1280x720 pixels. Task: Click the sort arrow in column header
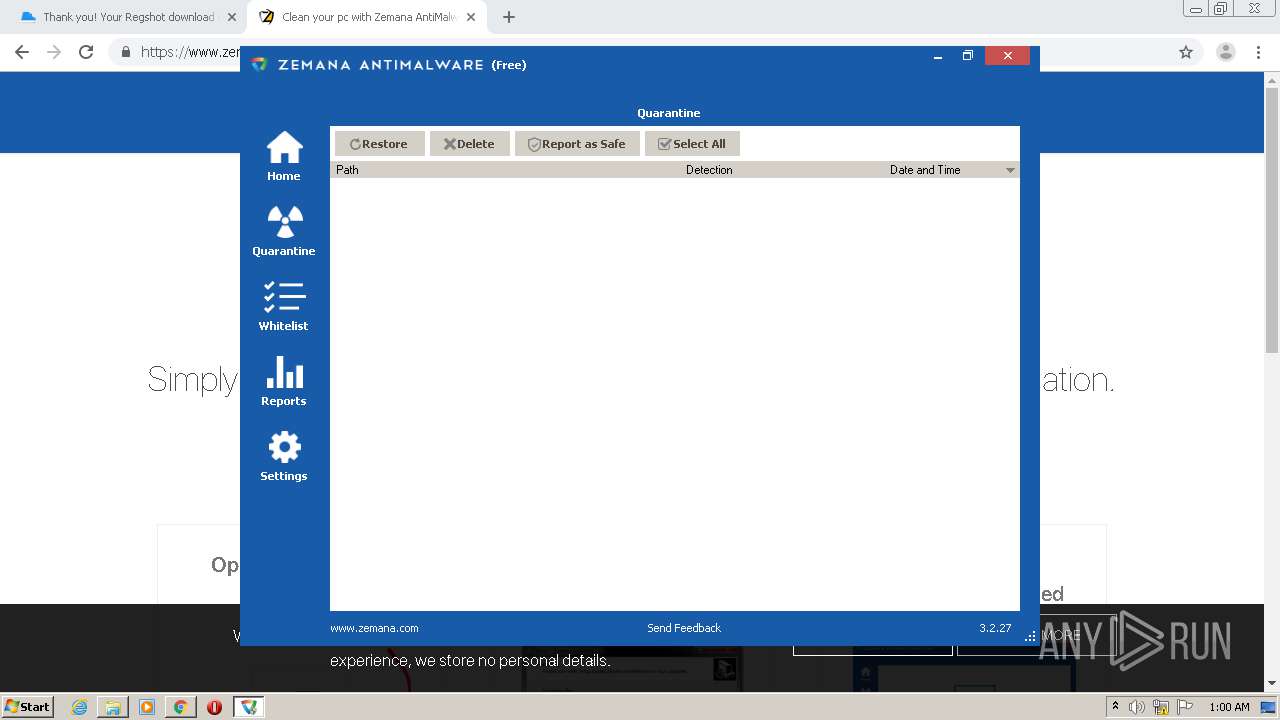click(x=1010, y=170)
